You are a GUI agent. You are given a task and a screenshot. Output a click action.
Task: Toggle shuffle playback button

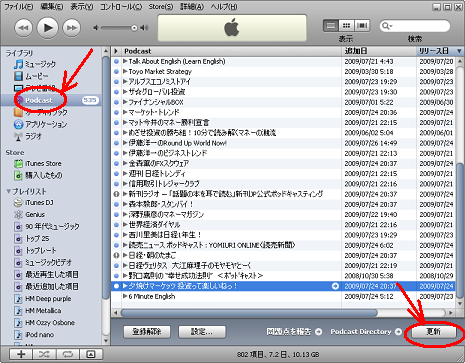[x=44, y=354]
